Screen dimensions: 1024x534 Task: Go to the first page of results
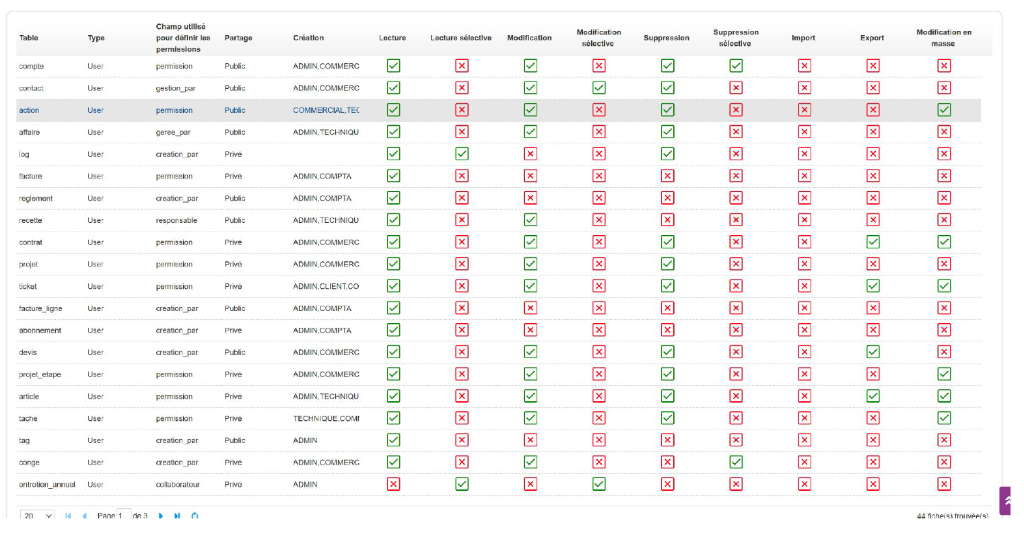point(68,516)
